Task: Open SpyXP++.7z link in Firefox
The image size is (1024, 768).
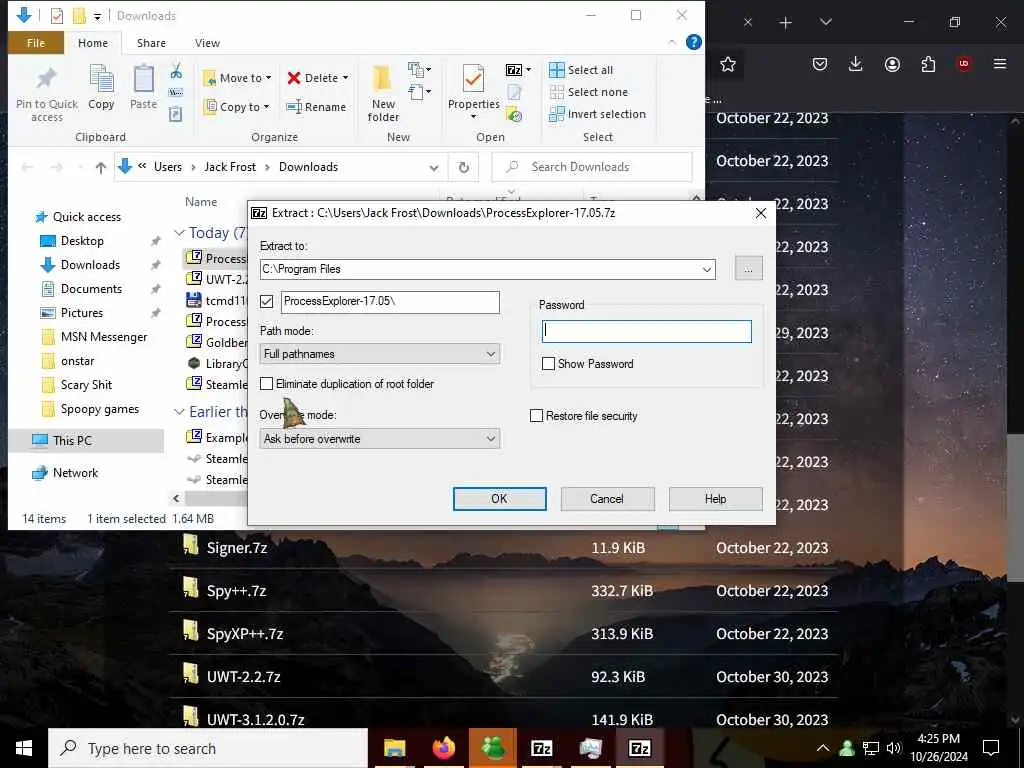Action: point(245,634)
